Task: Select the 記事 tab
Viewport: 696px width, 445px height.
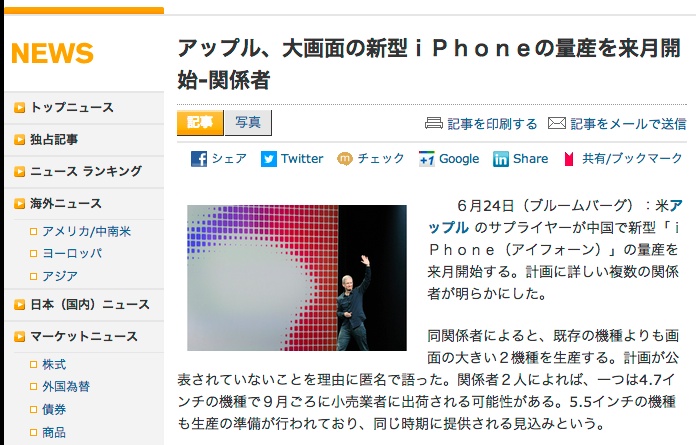Action: click(200, 122)
